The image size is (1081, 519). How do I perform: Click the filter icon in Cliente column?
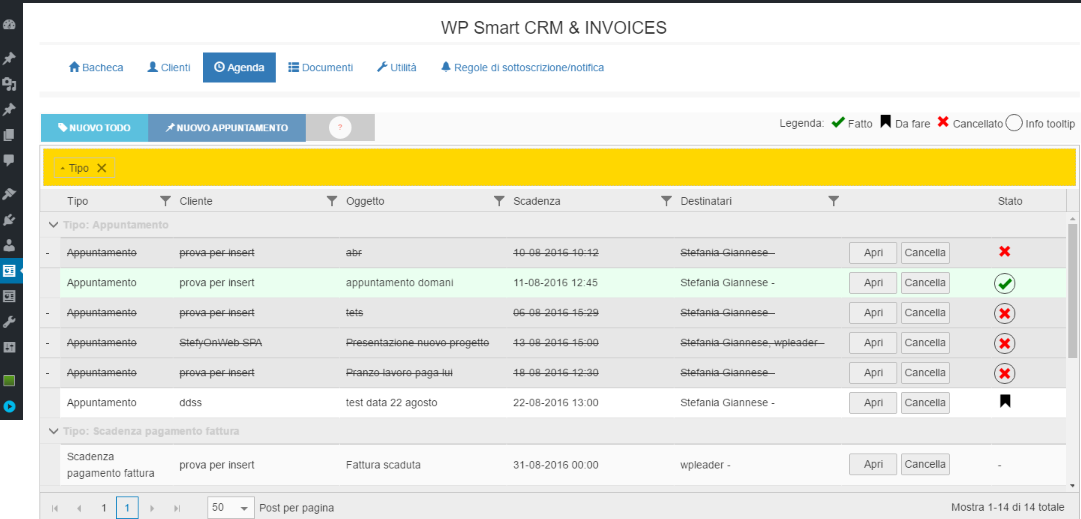(x=332, y=201)
